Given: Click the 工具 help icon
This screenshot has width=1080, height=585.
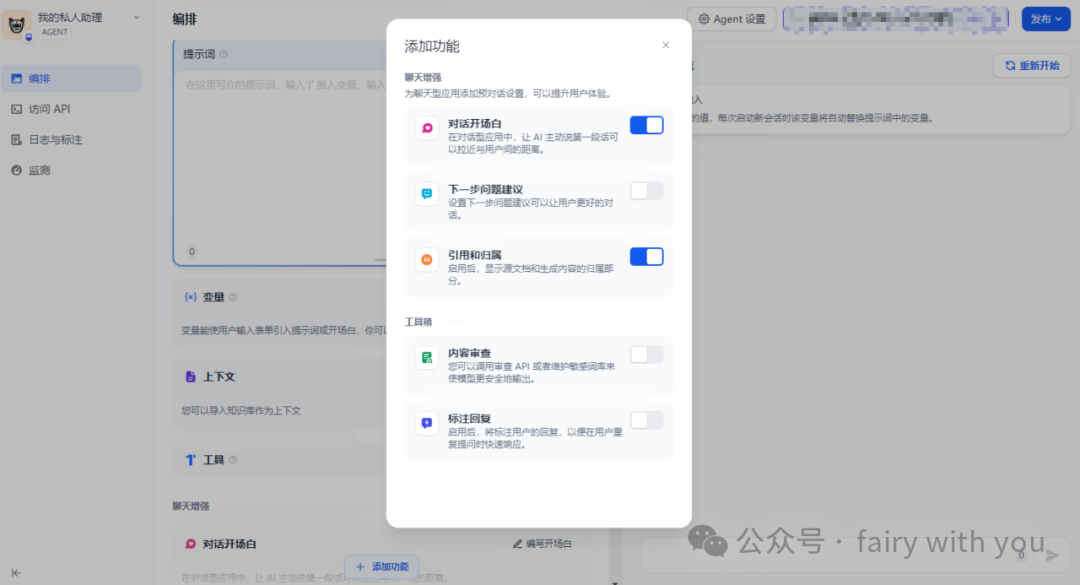Looking at the screenshot, I should pyautogui.click(x=233, y=460).
